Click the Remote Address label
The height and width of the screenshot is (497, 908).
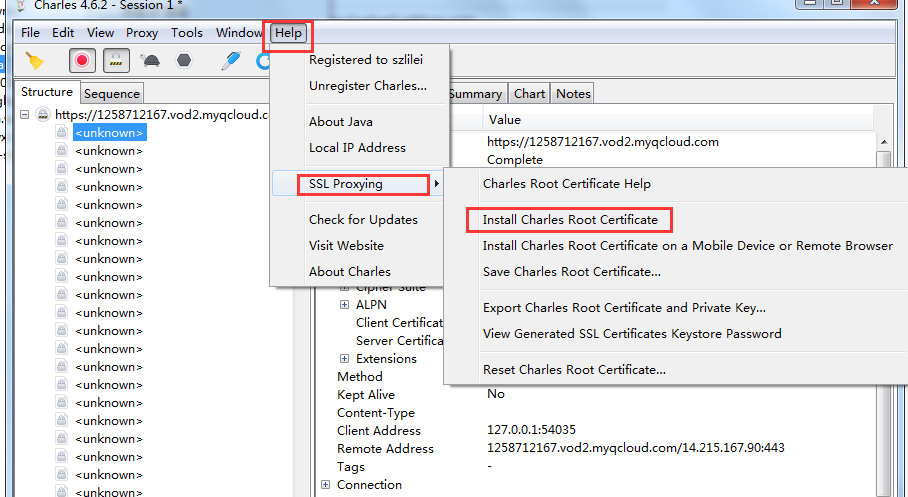385,448
